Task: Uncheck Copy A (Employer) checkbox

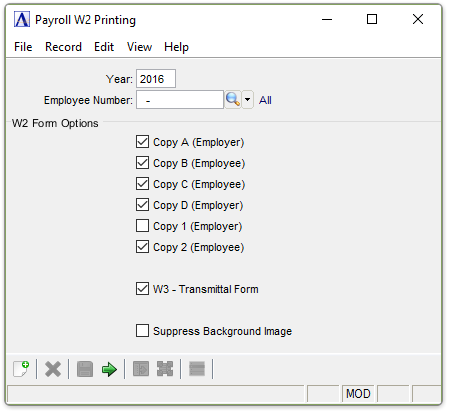Action: pos(142,142)
